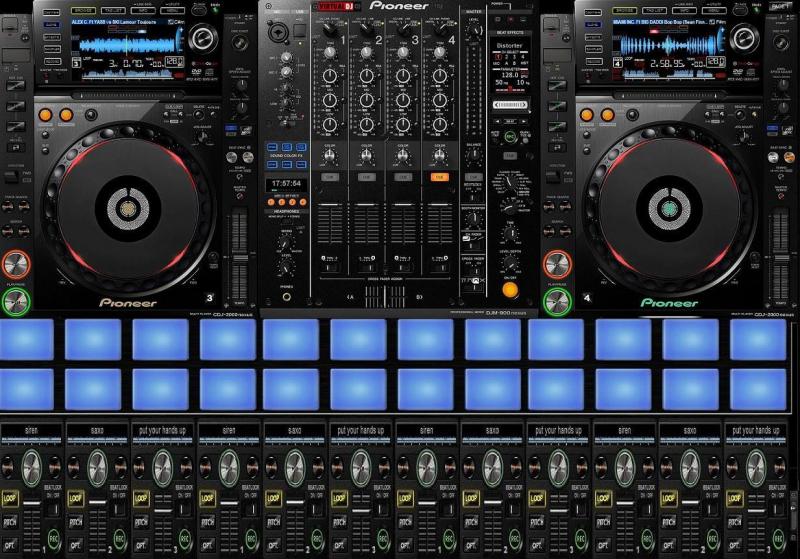Click the jog wheel center of deck 3

pos(128,208)
